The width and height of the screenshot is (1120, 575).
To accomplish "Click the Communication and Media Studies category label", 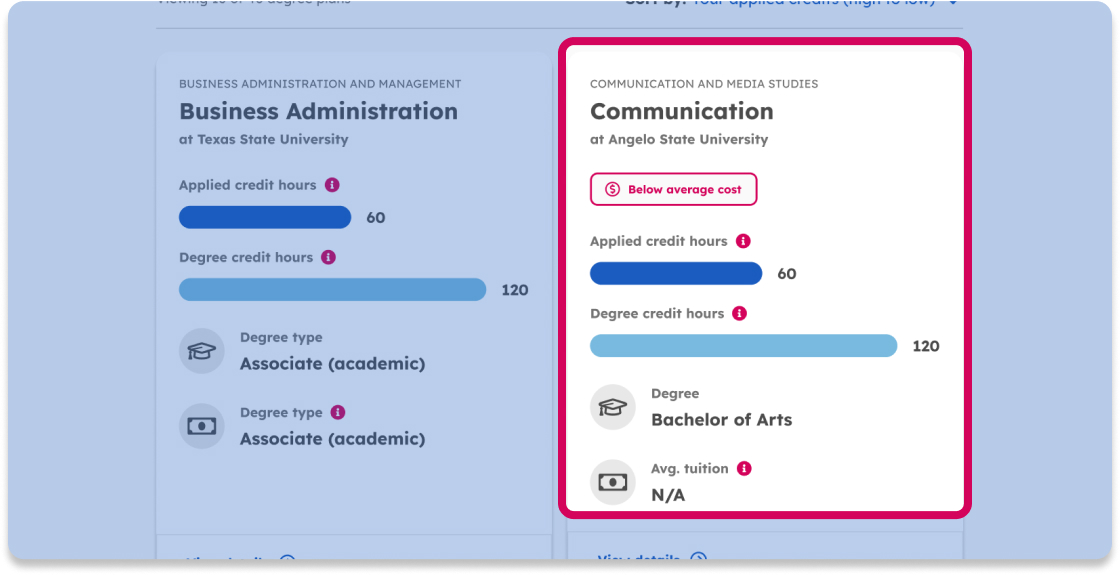I will point(704,84).
